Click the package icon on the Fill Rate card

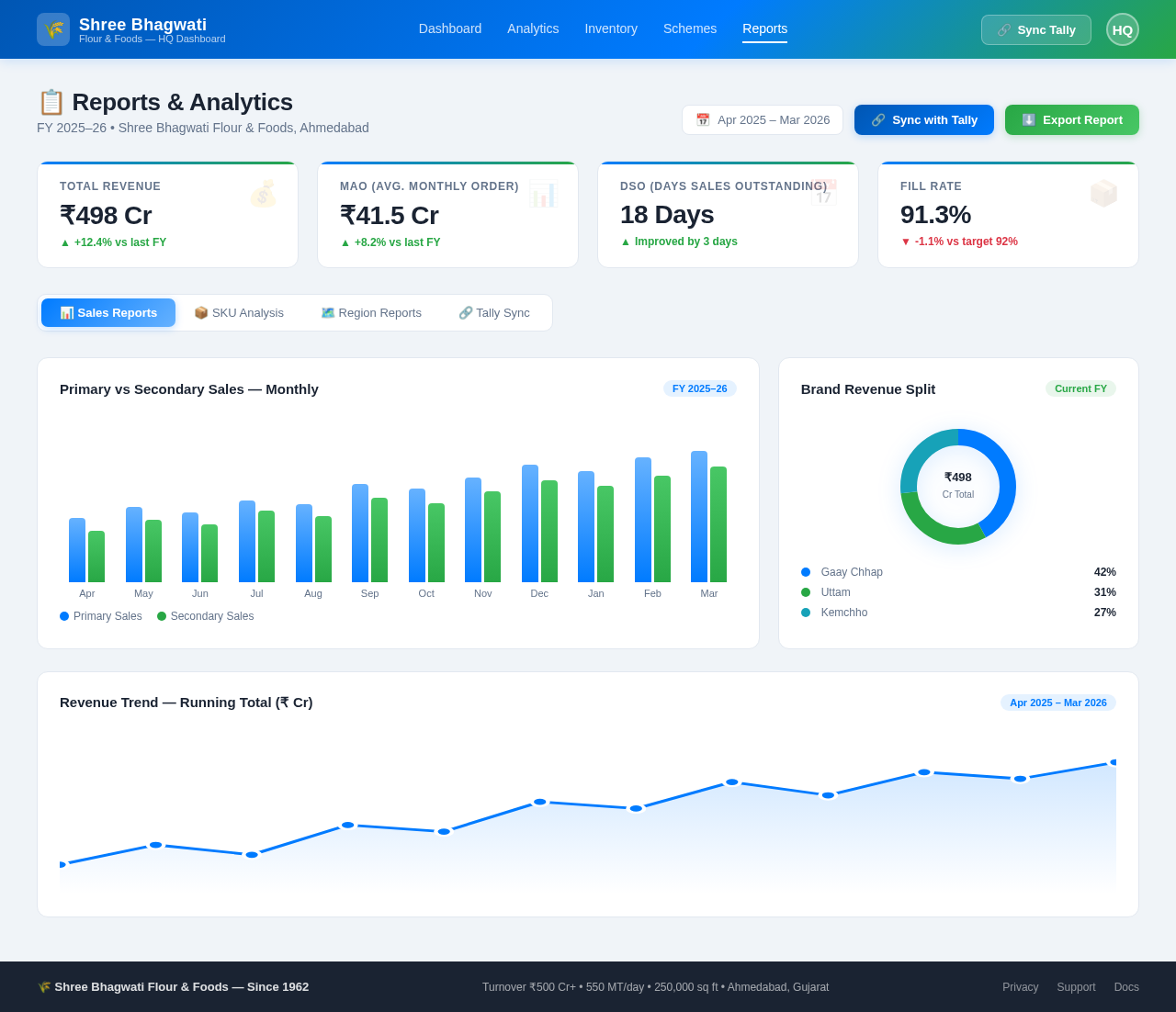[x=1103, y=194]
